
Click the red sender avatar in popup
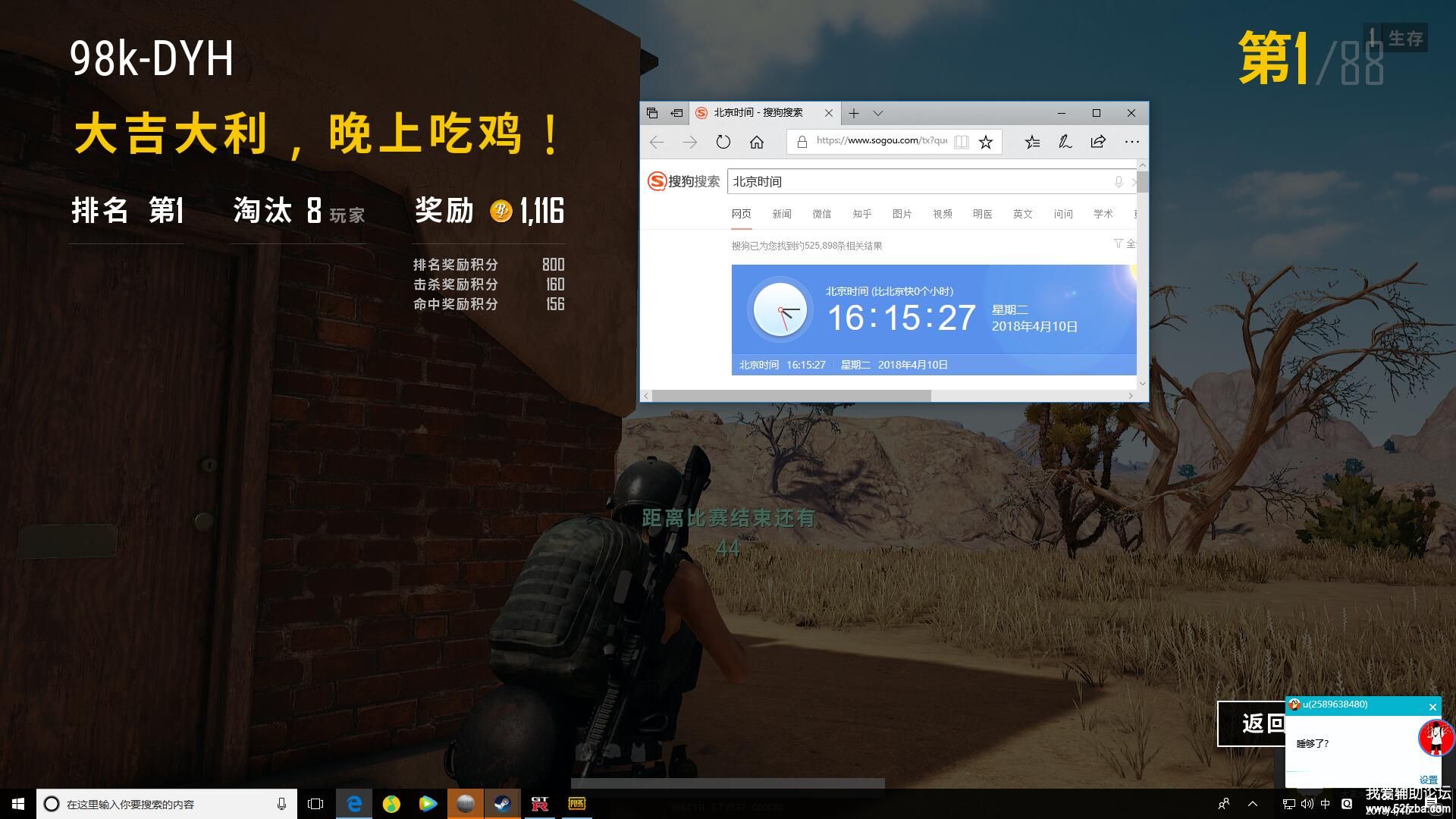(x=1435, y=738)
